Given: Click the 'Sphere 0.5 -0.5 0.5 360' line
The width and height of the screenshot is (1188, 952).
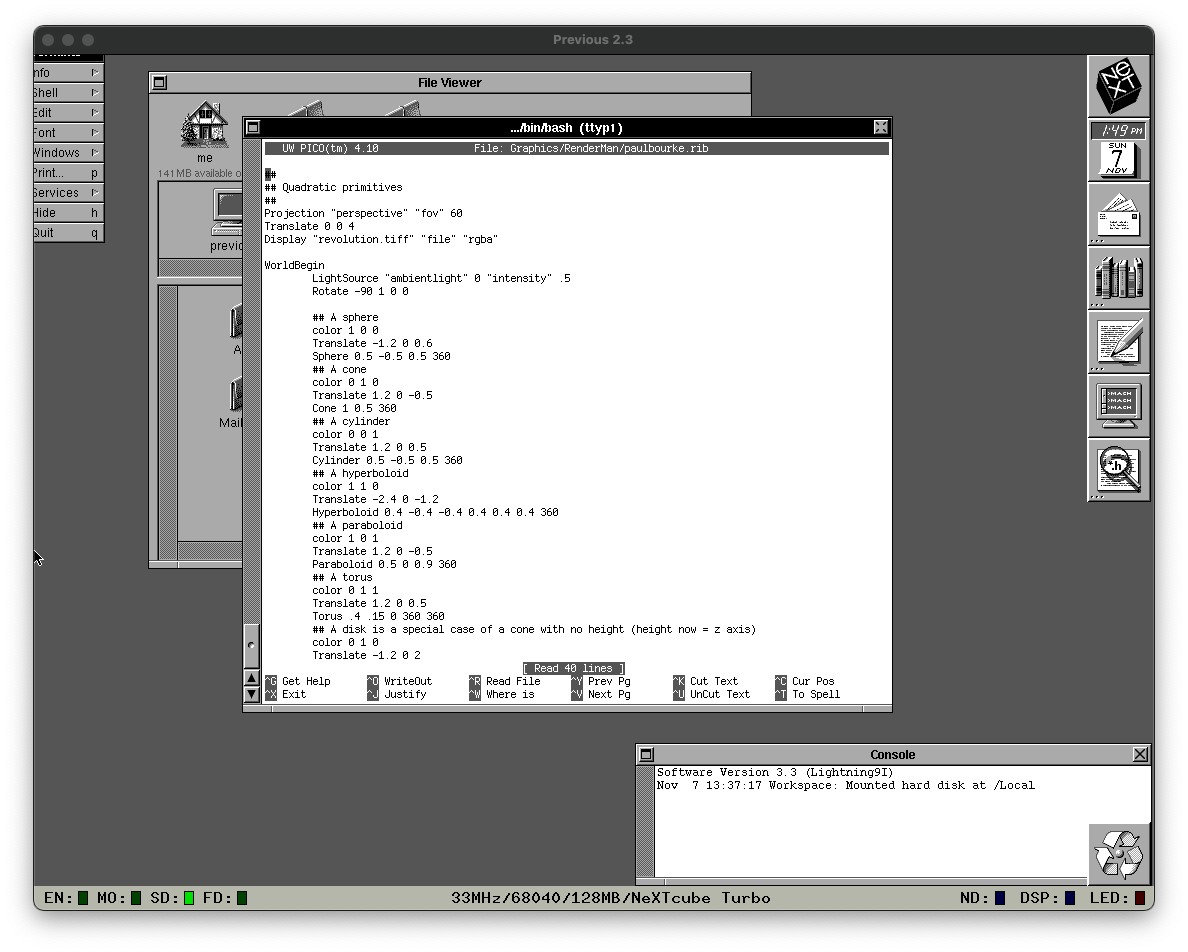Looking at the screenshot, I should click(x=381, y=356).
